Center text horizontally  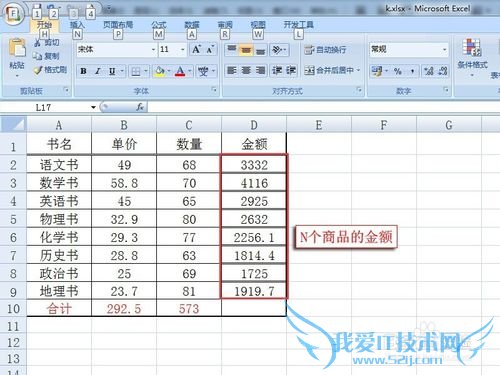tap(246, 70)
